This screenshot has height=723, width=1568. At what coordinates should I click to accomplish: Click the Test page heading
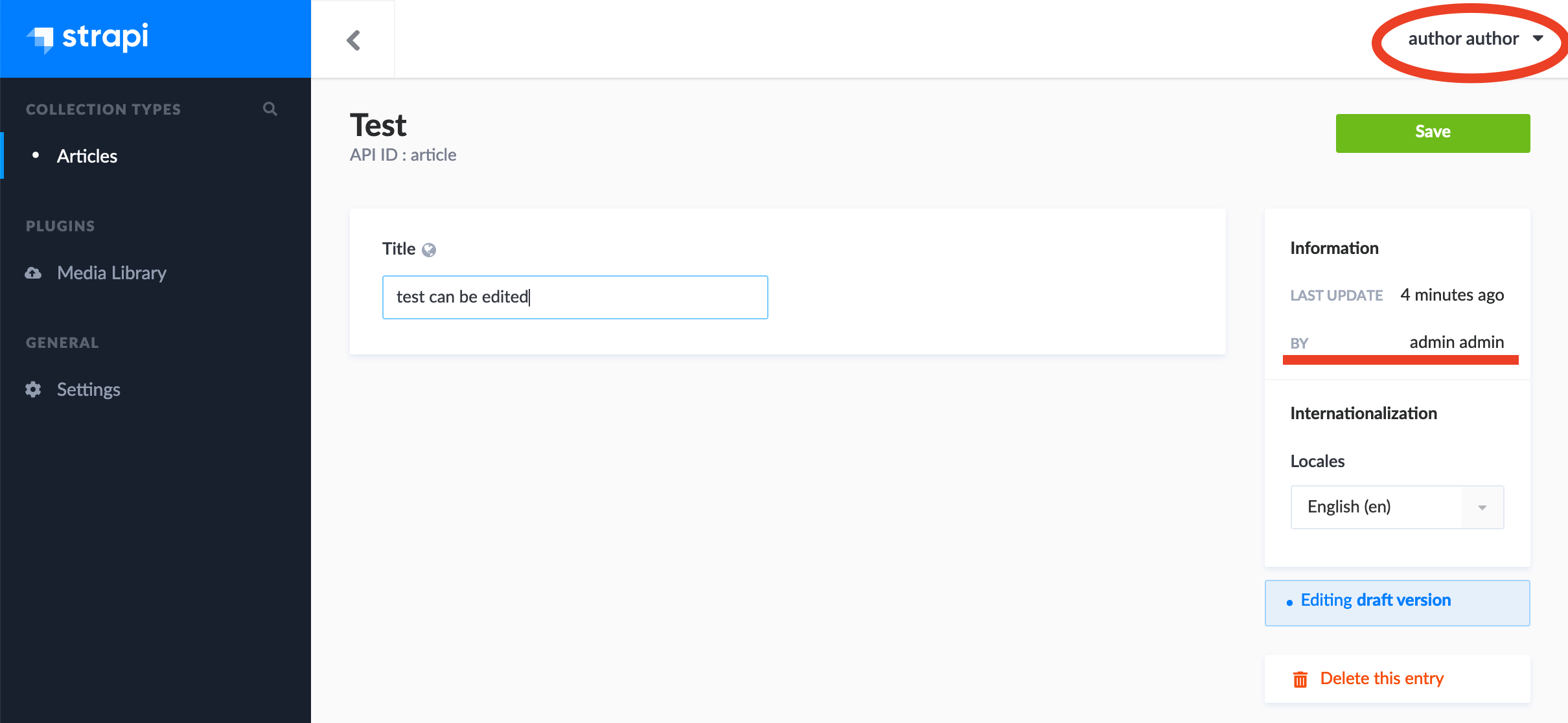[x=378, y=124]
